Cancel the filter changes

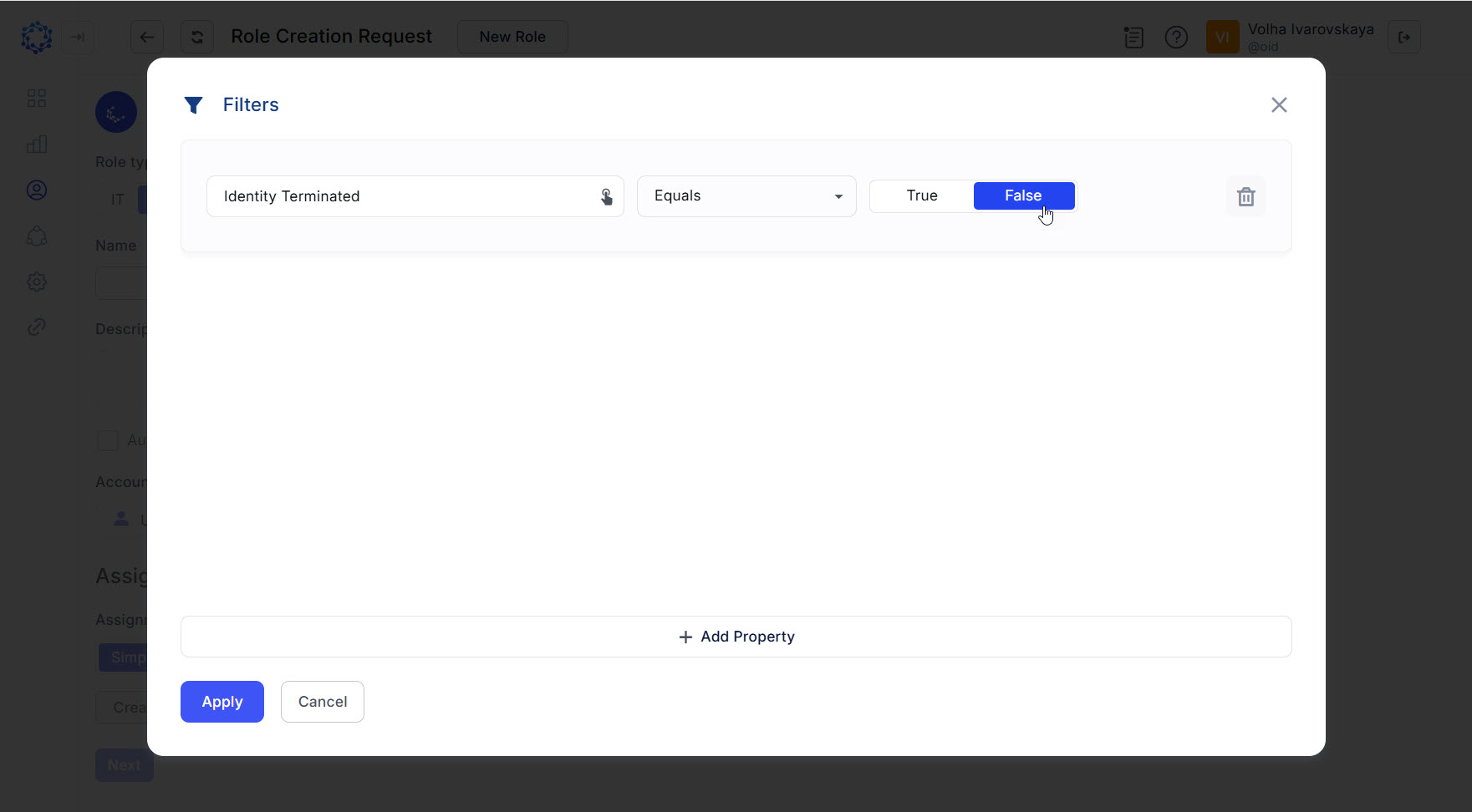point(322,702)
